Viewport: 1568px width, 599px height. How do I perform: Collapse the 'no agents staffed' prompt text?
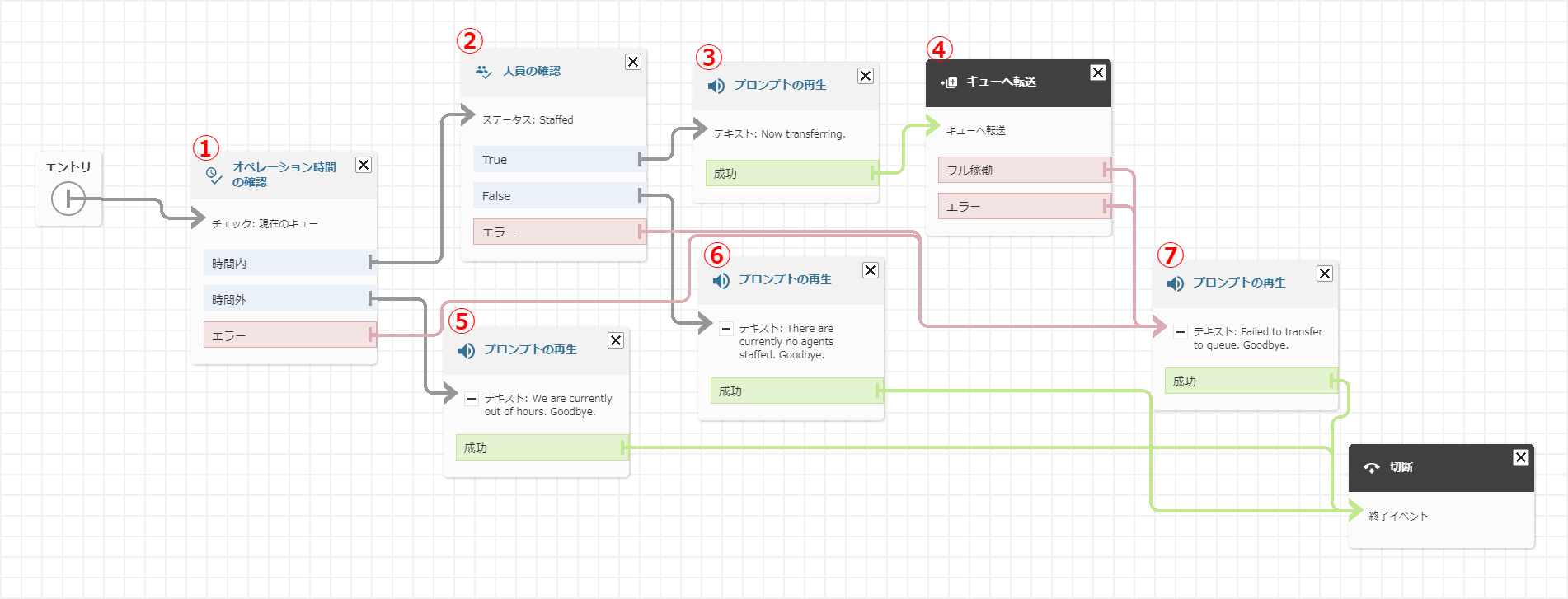(x=725, y=329)
